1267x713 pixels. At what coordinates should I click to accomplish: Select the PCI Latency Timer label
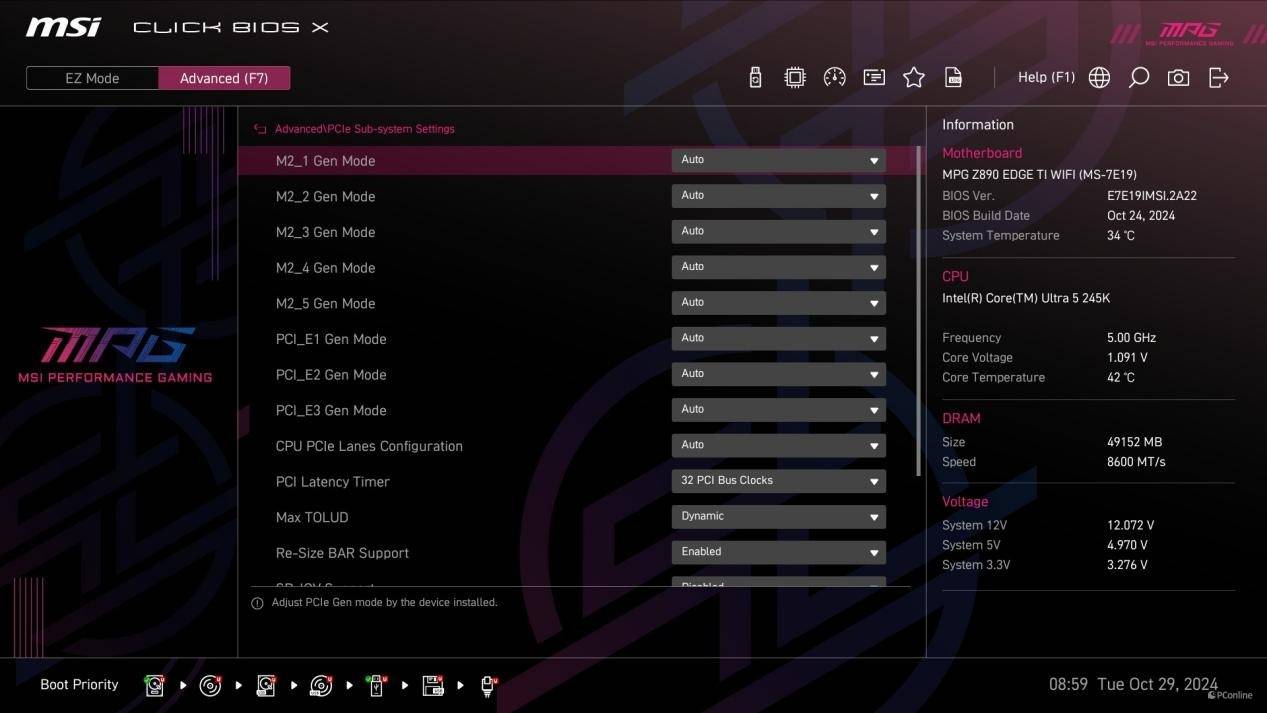point(333,482)
